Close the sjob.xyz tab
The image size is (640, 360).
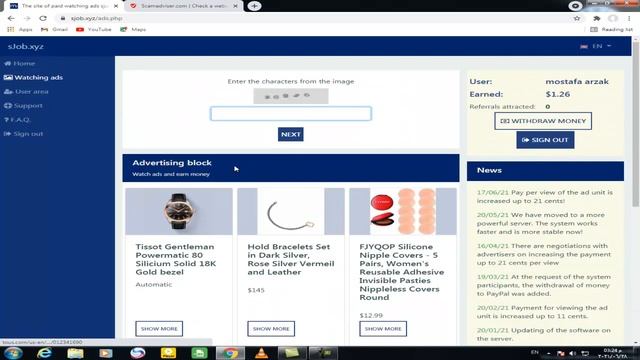click(116, 6)
